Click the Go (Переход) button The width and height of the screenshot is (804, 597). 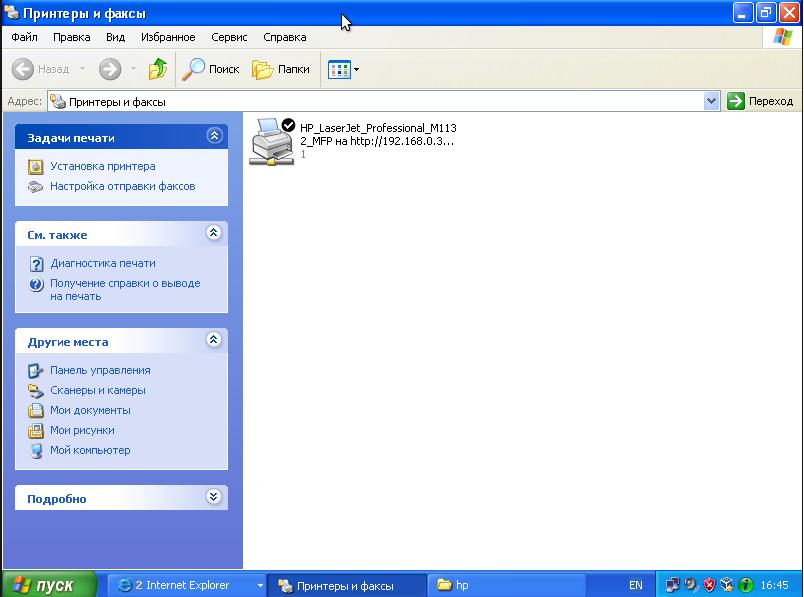760,101
